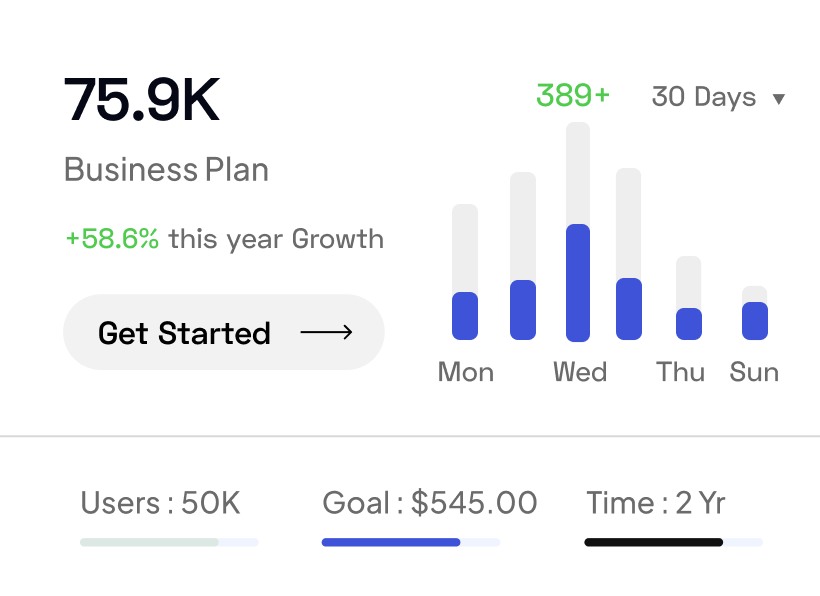
Task: Click the Get Started button
Action: tap(223, 332)
